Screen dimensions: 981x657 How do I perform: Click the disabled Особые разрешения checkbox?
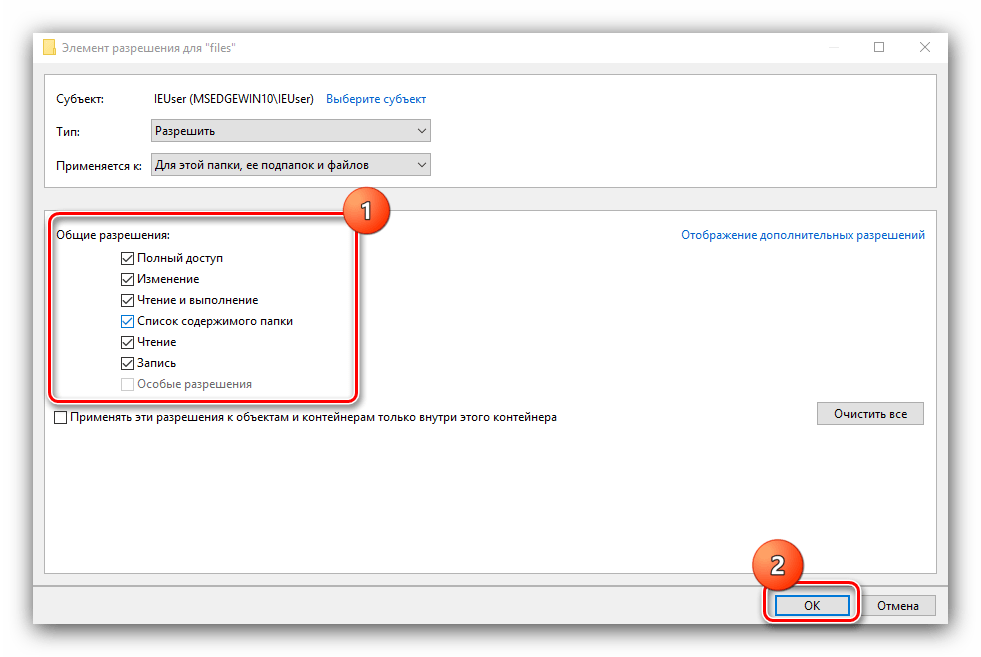(x=127, y=384)
